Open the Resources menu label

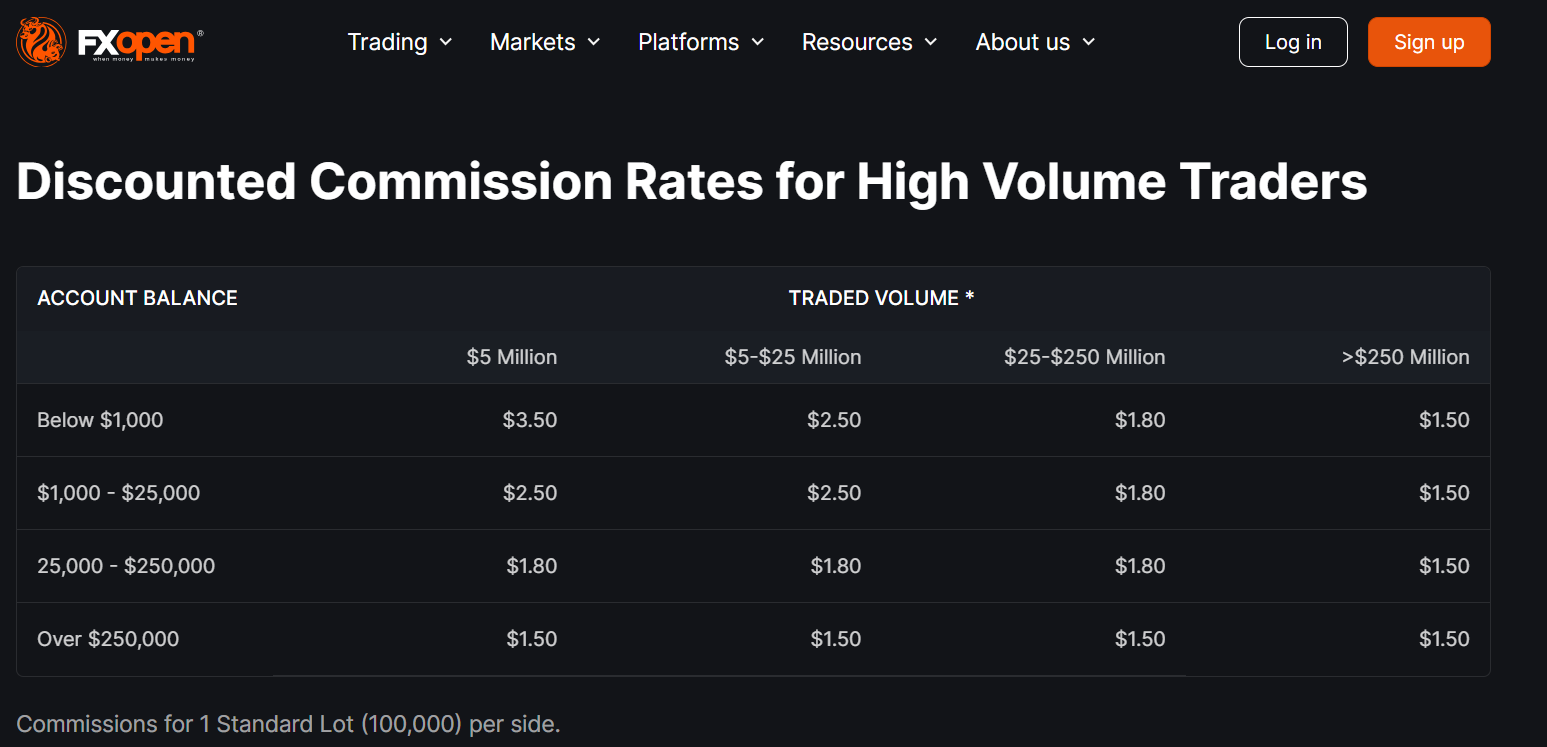click(857, 42)
